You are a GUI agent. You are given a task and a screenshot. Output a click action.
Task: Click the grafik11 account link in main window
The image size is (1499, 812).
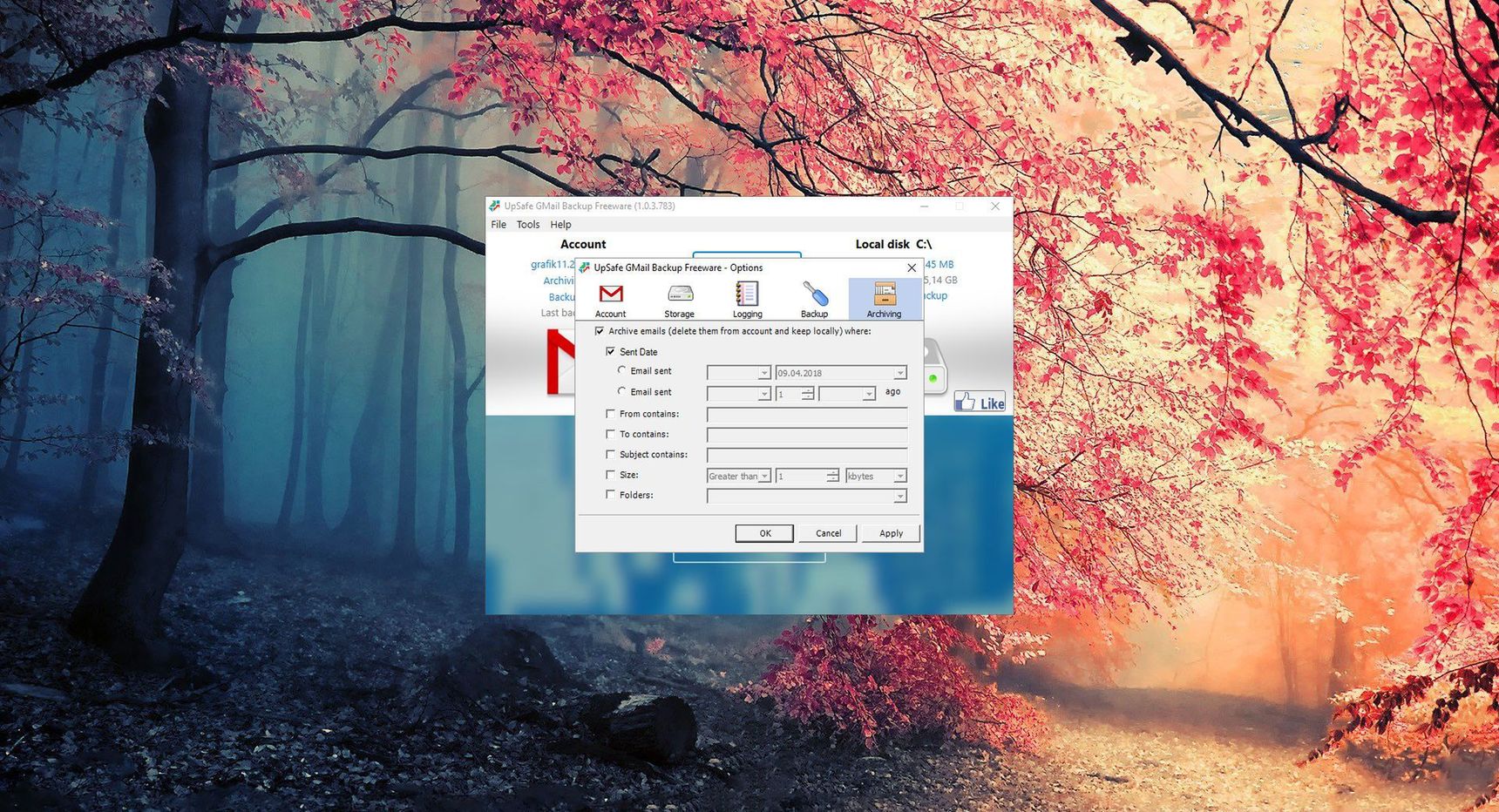click(x=553, y=264)
